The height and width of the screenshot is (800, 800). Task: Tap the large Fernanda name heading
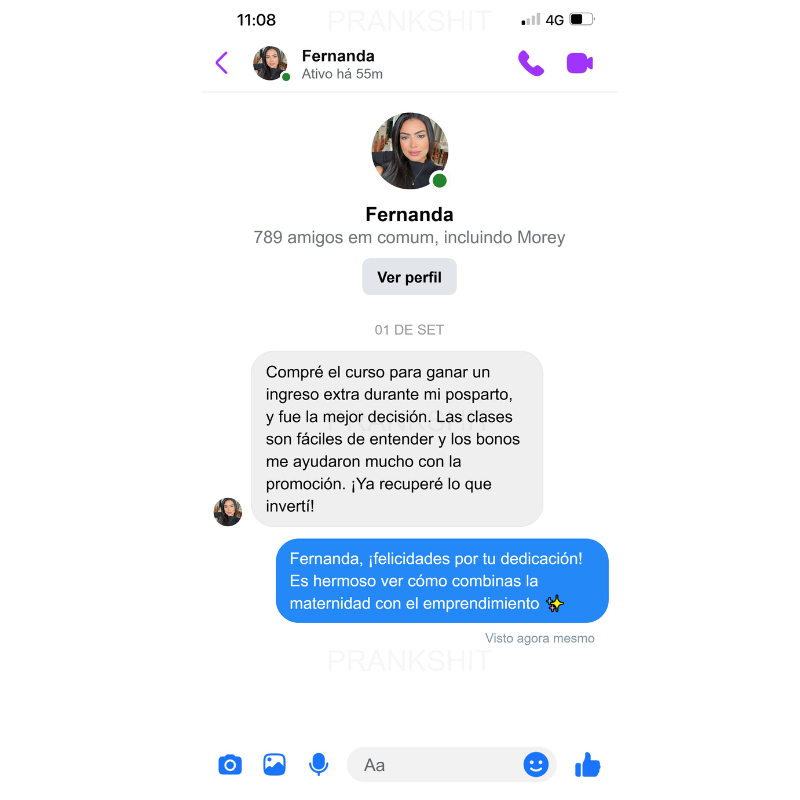[x=409, y=214]
